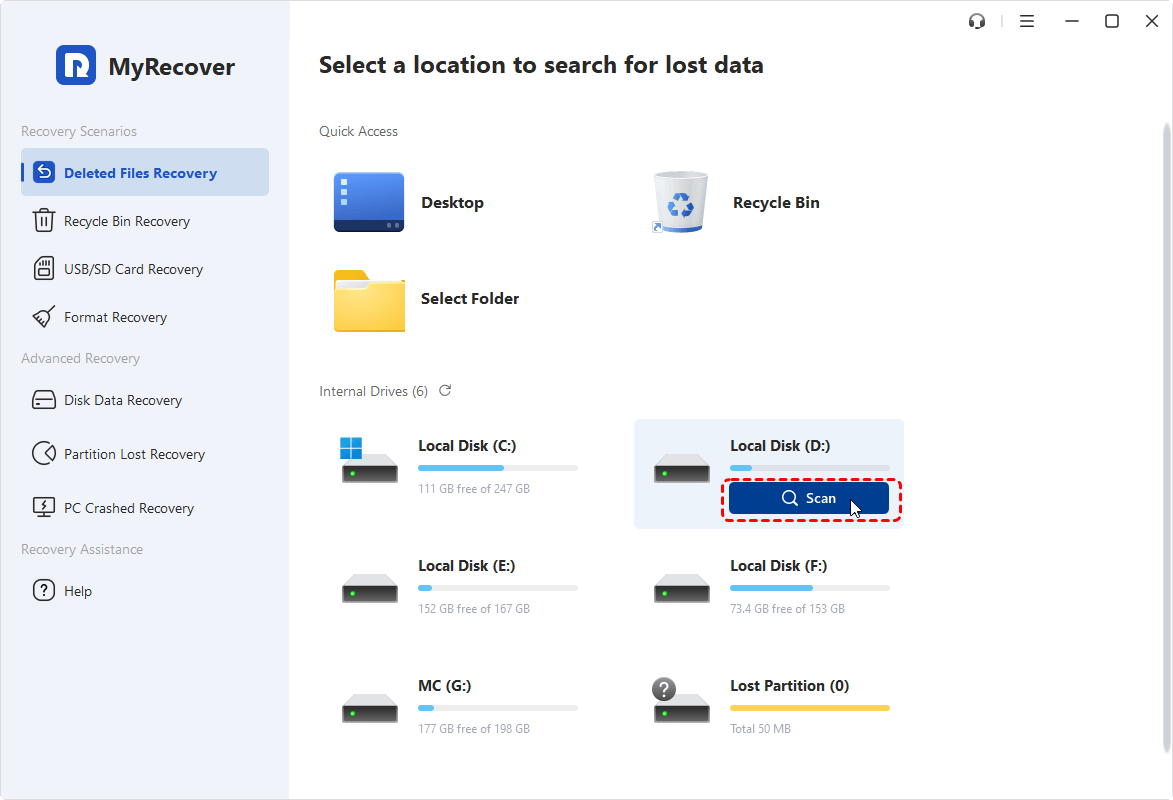
Task: Select the Local Disk (D:) drive icon
Action: coord(682,468)
